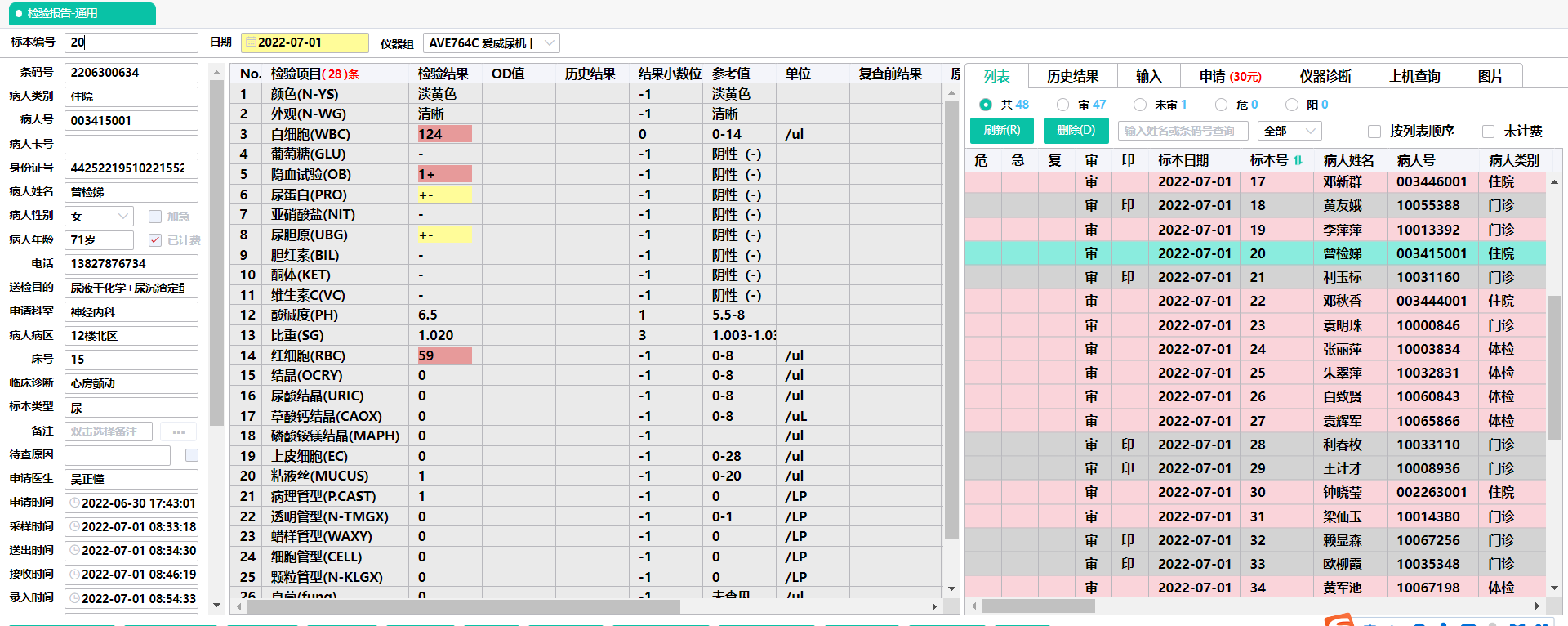Click the yellow-highlighted 尿蛋白(PRO) result cell
The image size is (1568, 626).
coord(445,195)
